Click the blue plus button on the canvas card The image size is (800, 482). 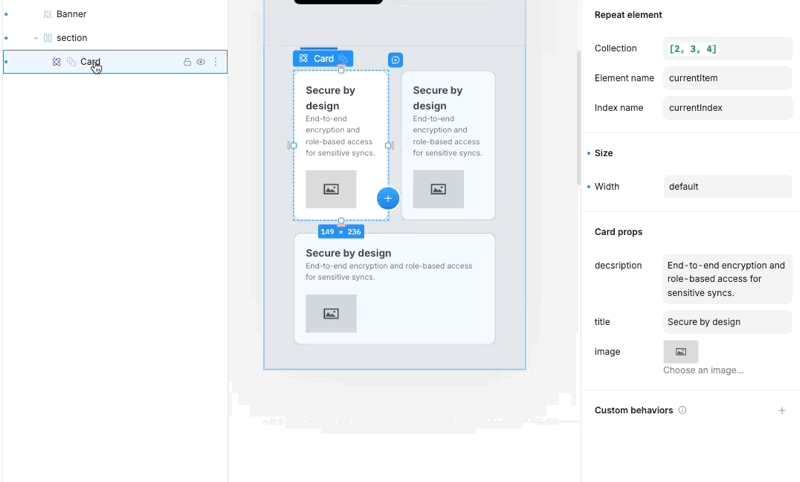388,198
